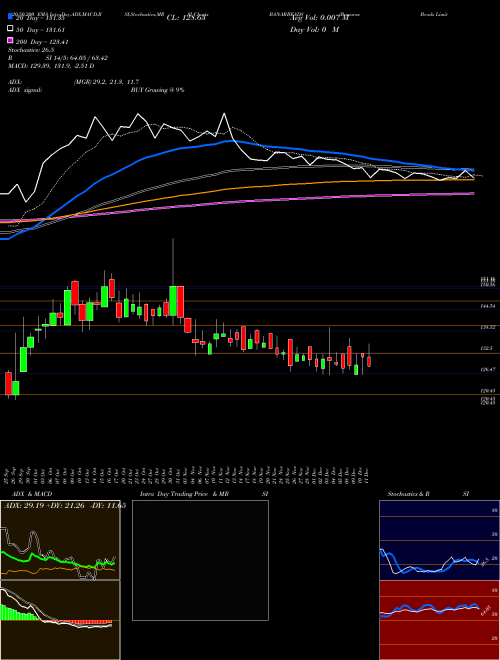Screen dimensions: 500x660
Task: Click the 144.54 price axis label
Action: (488, 306)
